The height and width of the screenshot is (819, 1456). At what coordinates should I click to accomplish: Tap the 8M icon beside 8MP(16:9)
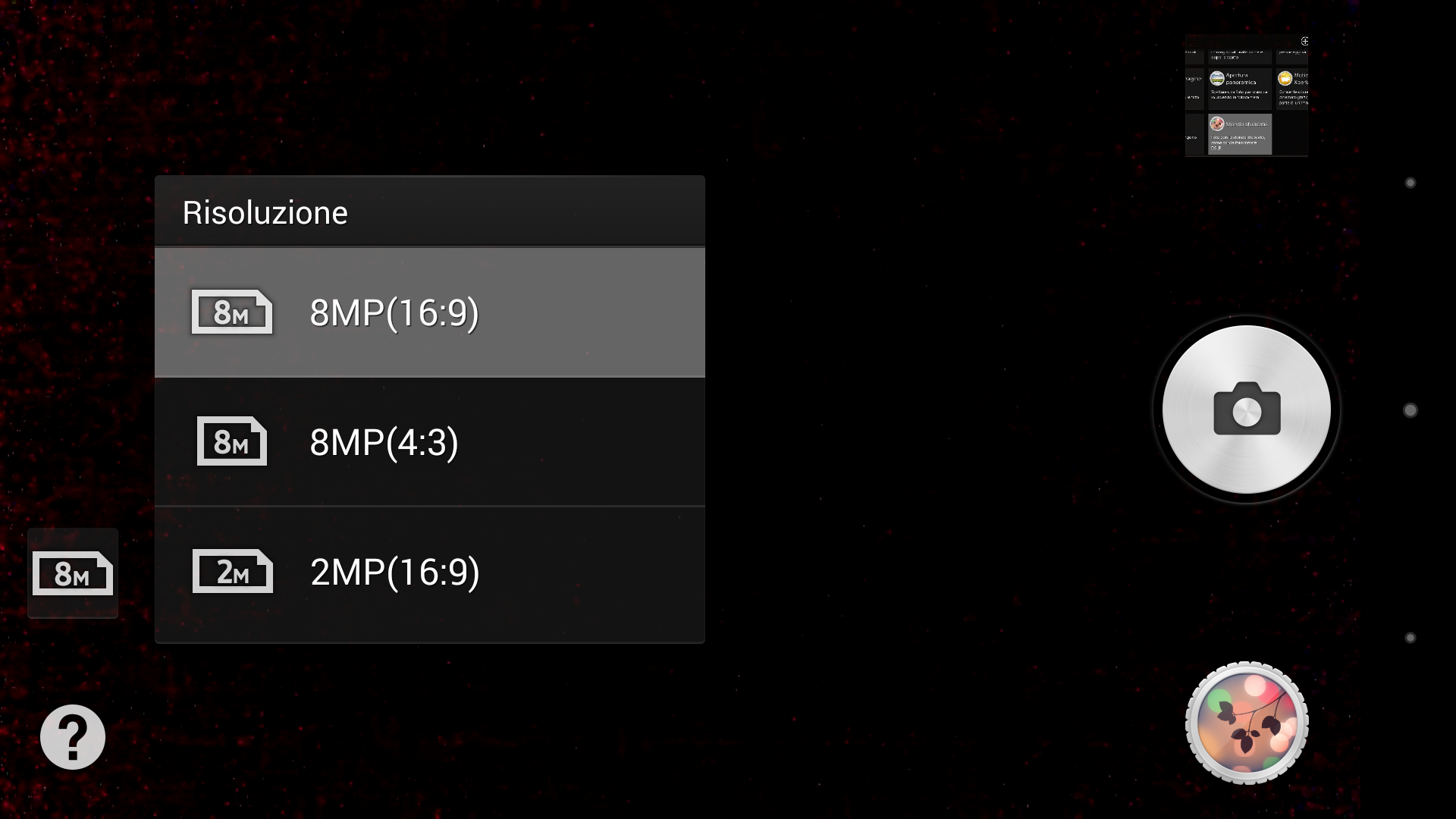232,312
